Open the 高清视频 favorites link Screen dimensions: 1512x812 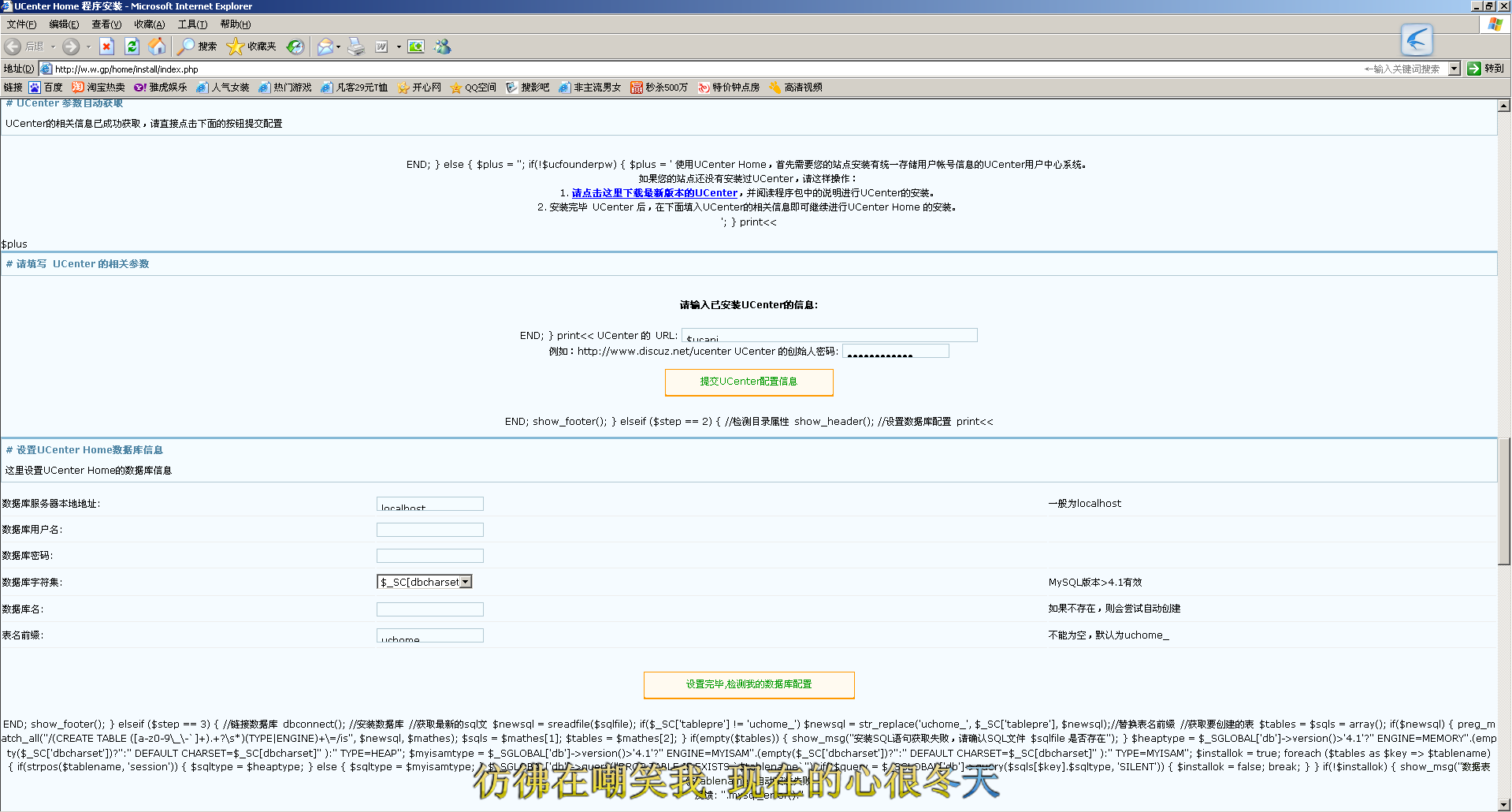[796, 88]
